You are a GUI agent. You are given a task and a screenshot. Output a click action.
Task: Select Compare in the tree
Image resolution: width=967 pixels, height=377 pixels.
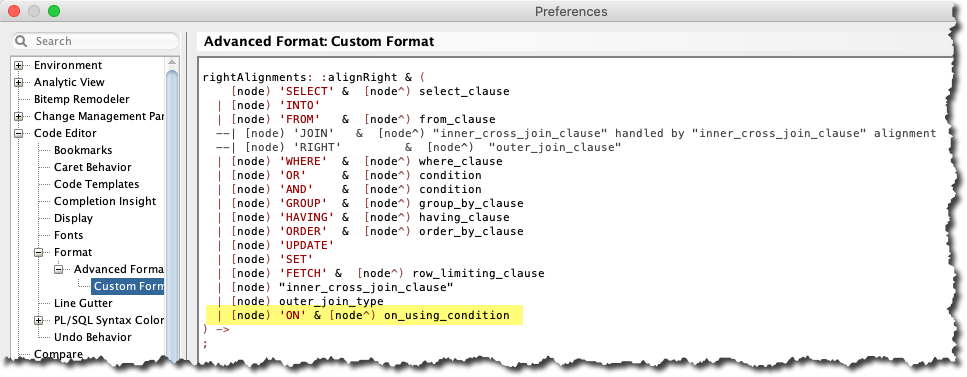tap(58, 354)
